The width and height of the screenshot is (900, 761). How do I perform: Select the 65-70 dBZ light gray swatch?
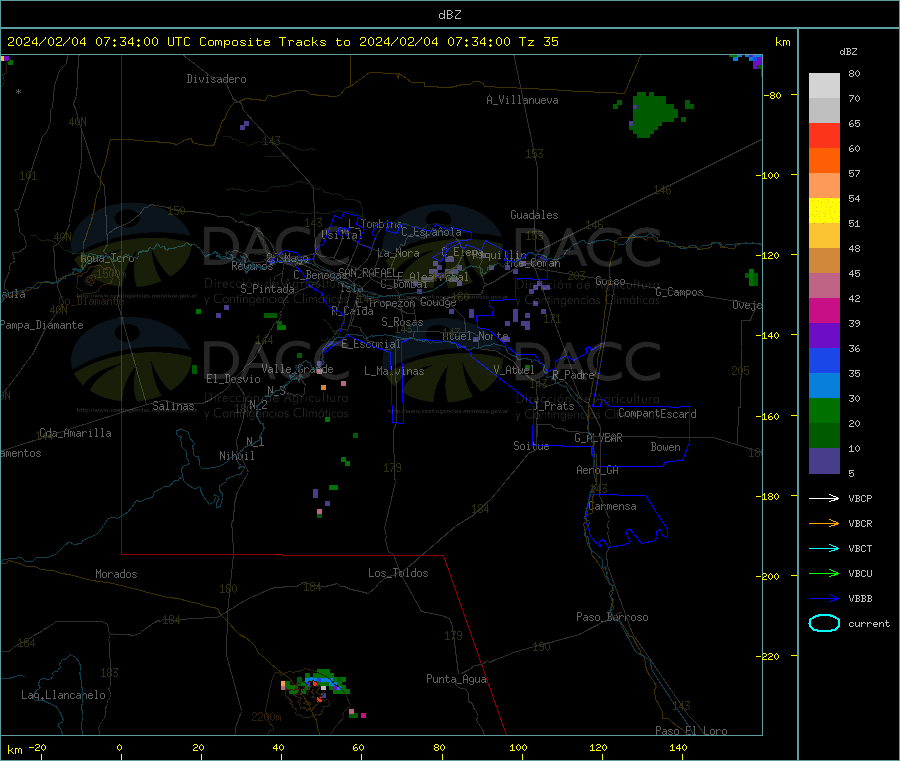click(824, 110)
